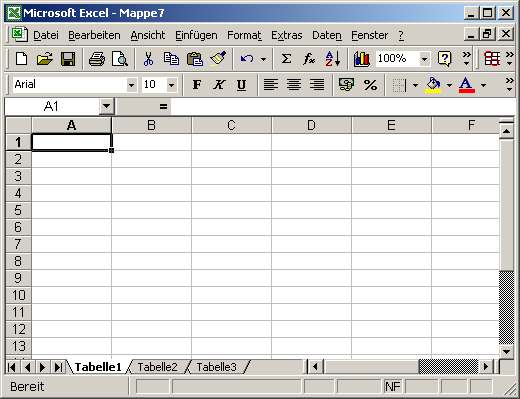Screen dimensions: 520x399
Task: Open the font color dropdown arrow
Action: pyautogui.click(x=483, y=85)
